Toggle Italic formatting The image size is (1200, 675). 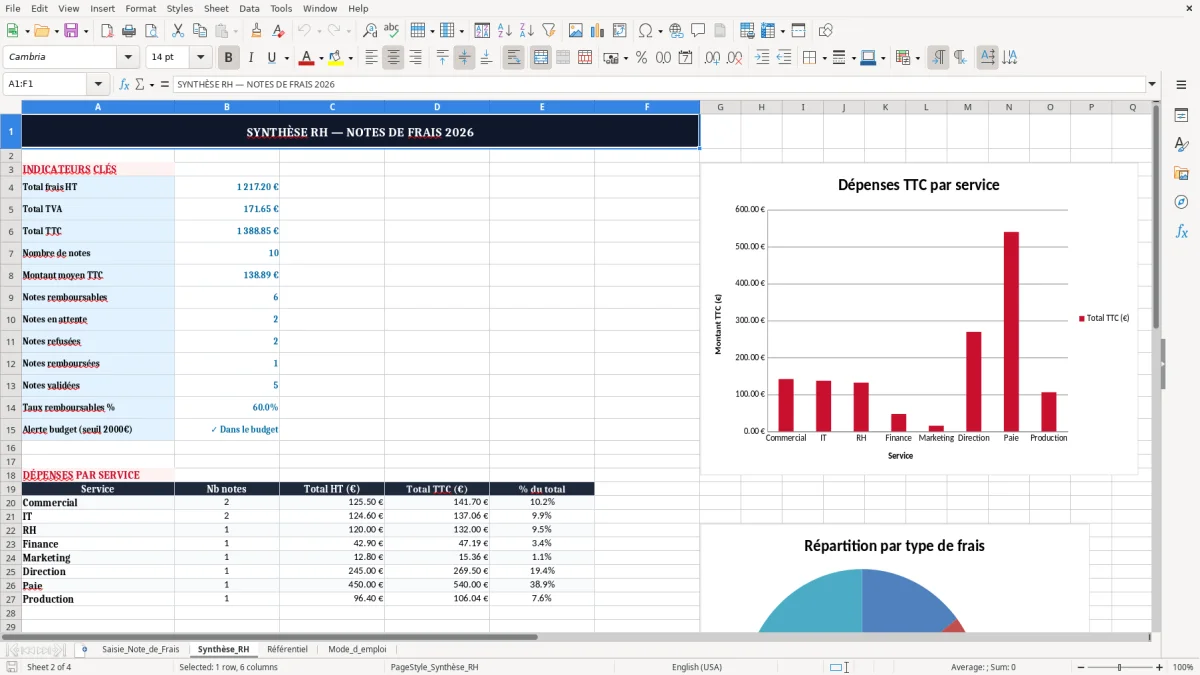pos(250,58)
